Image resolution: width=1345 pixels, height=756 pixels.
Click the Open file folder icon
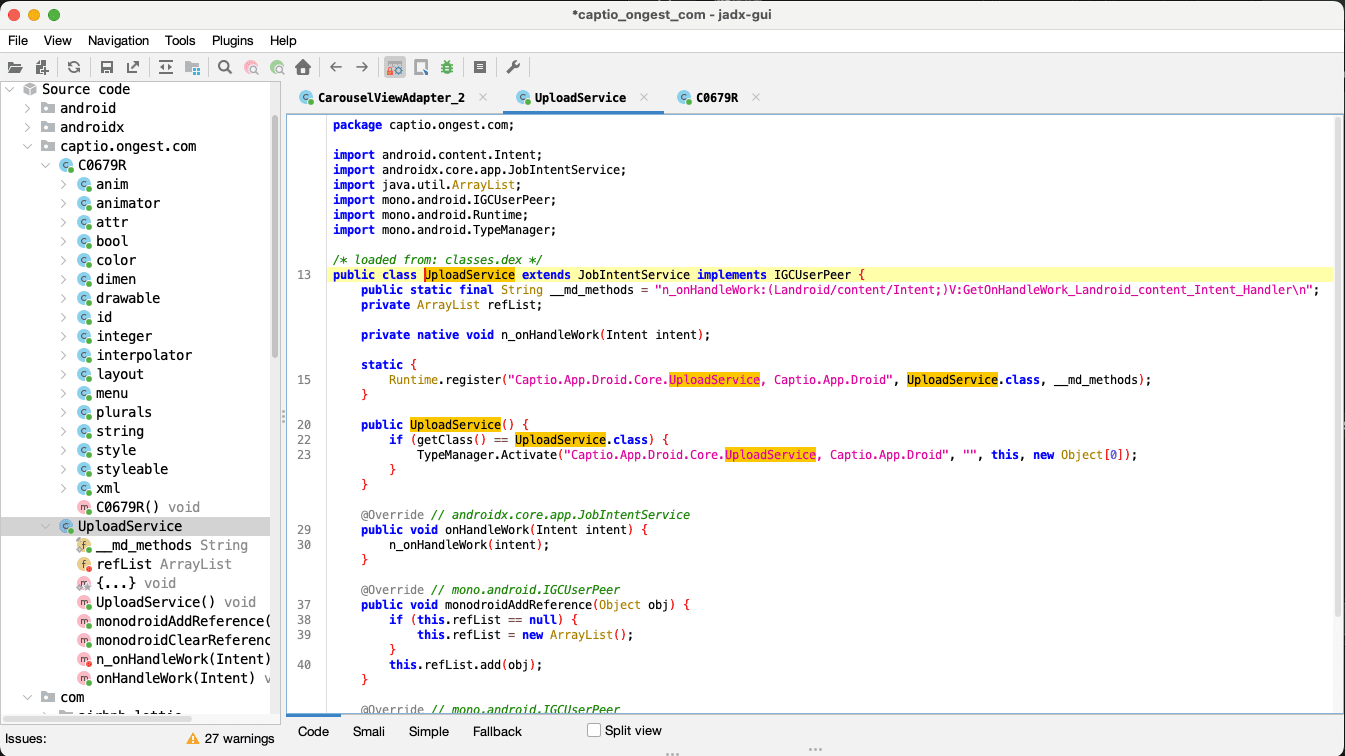coord(15,67)
